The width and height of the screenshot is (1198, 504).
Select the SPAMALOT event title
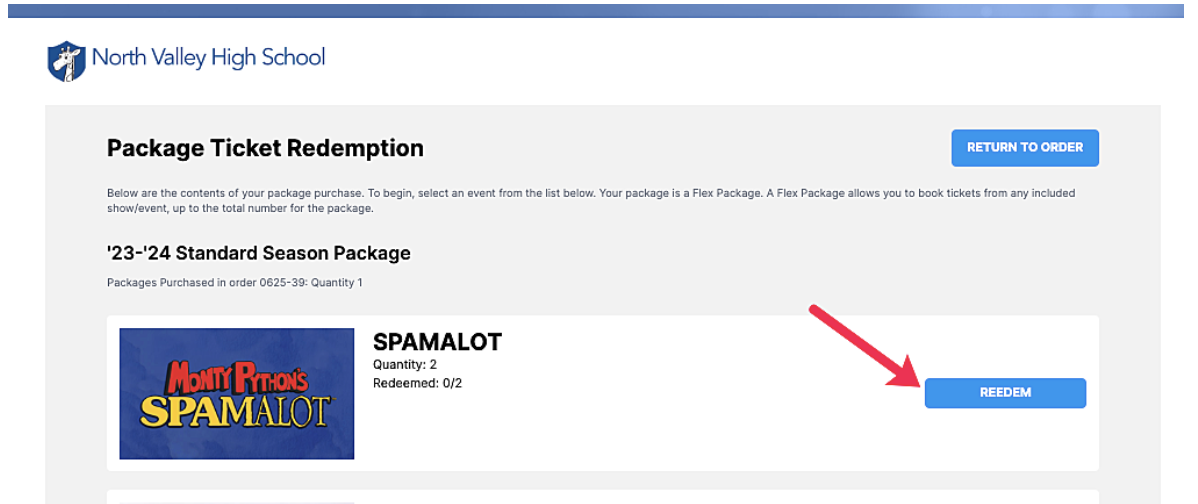pos(437,342)
